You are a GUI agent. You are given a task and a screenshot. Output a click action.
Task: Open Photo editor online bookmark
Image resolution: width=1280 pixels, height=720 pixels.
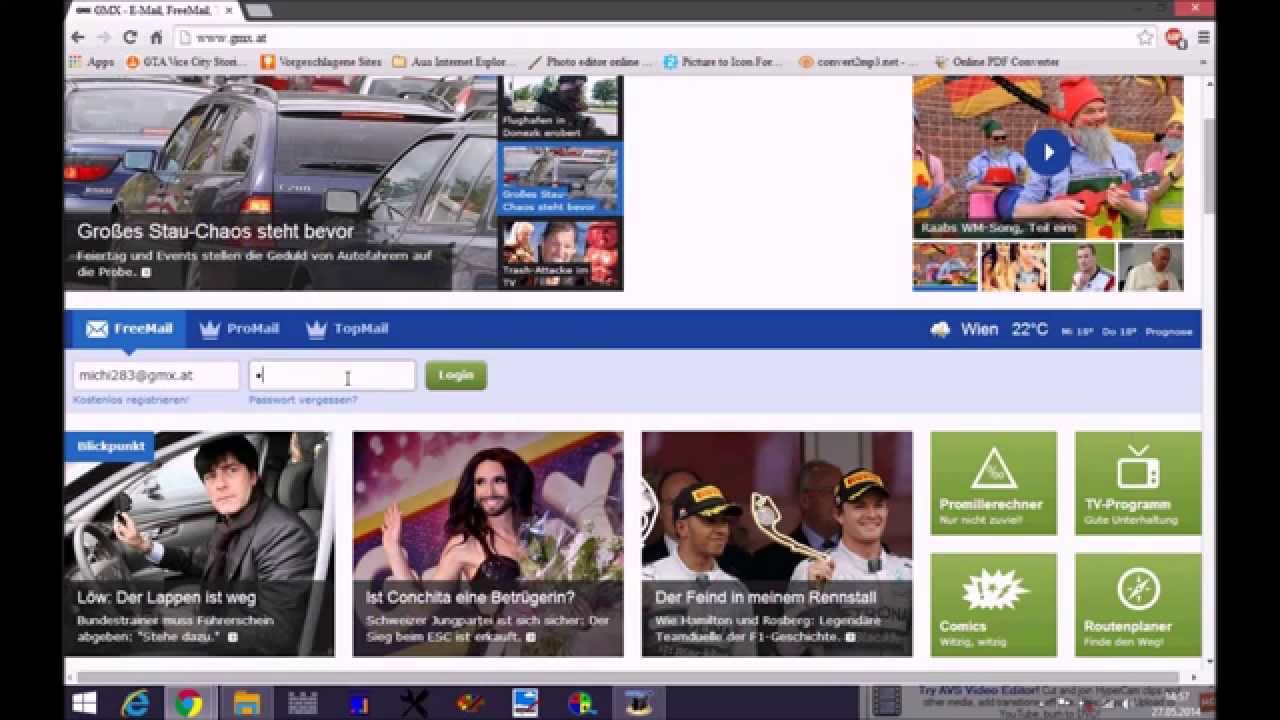(589, 62)
